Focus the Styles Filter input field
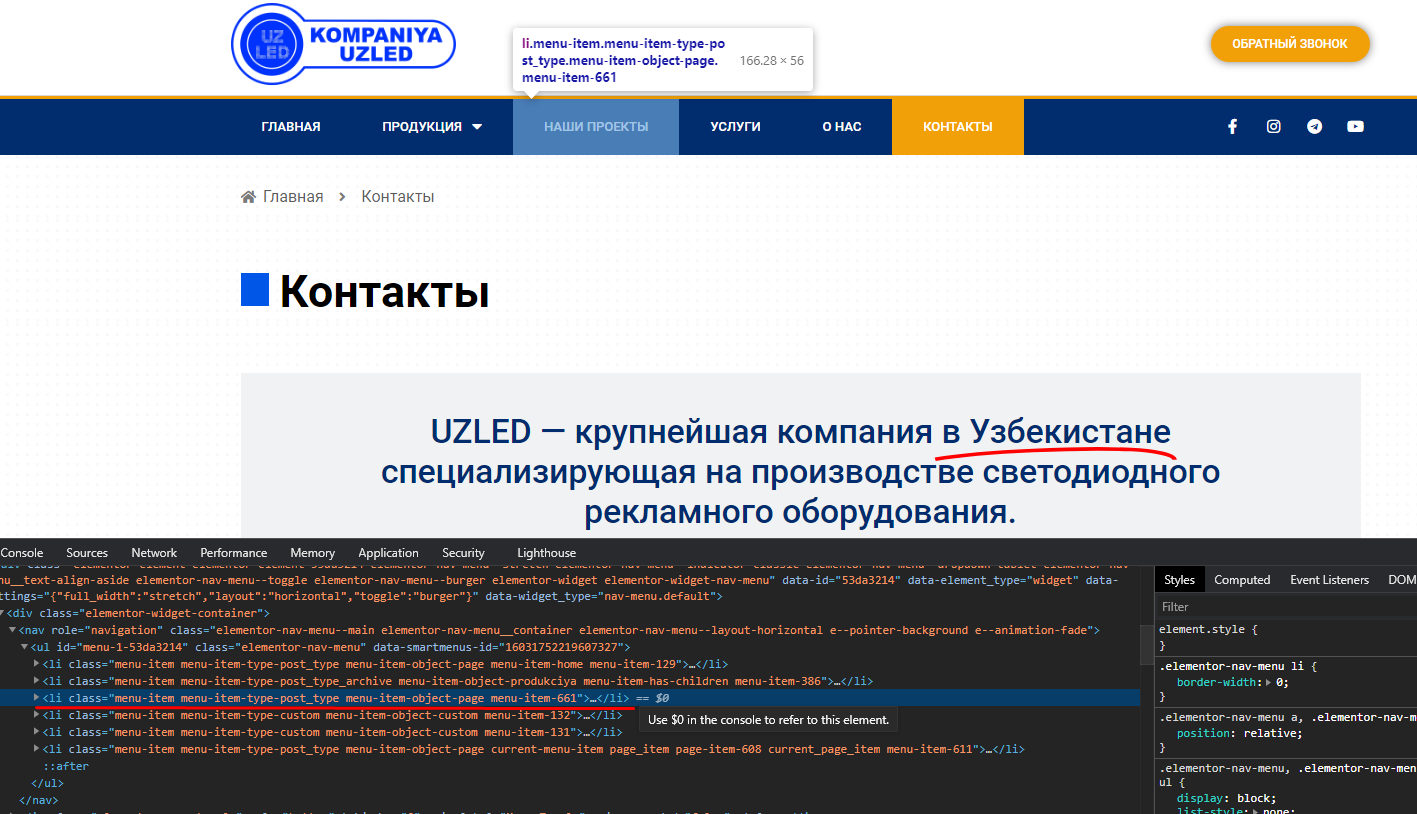This screenshot has width=1417, height=814. [1287, 607]
